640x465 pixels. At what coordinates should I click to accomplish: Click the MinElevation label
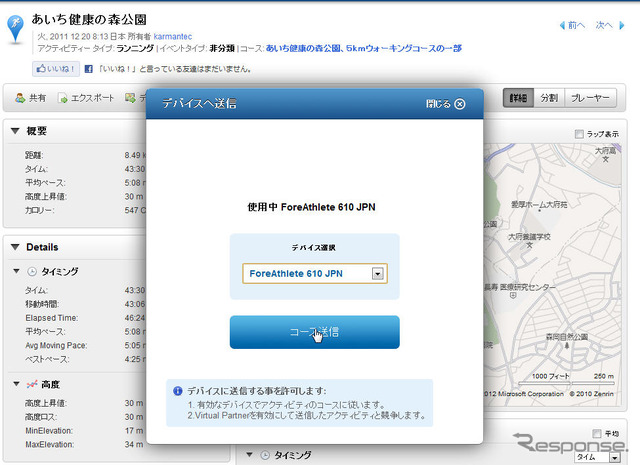(x=49, y=431)
